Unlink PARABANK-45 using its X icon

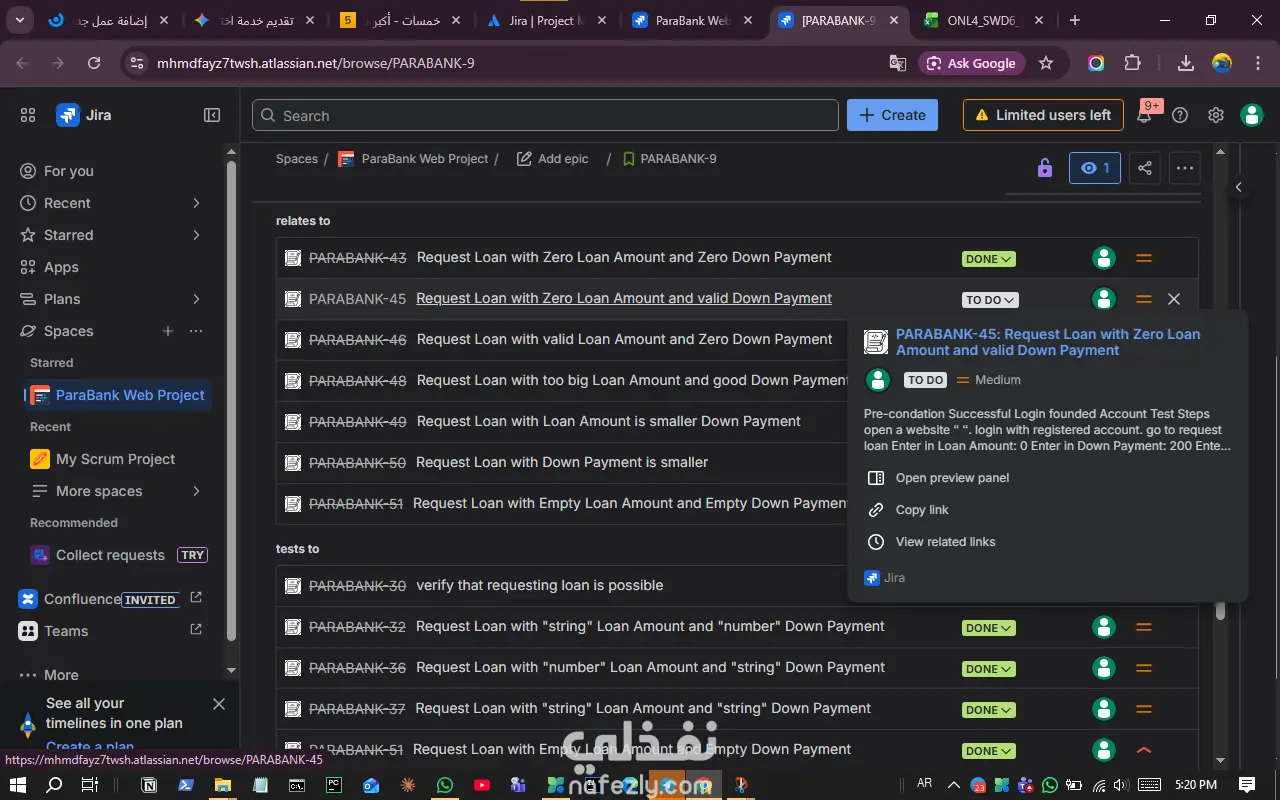click(1174, 299)
